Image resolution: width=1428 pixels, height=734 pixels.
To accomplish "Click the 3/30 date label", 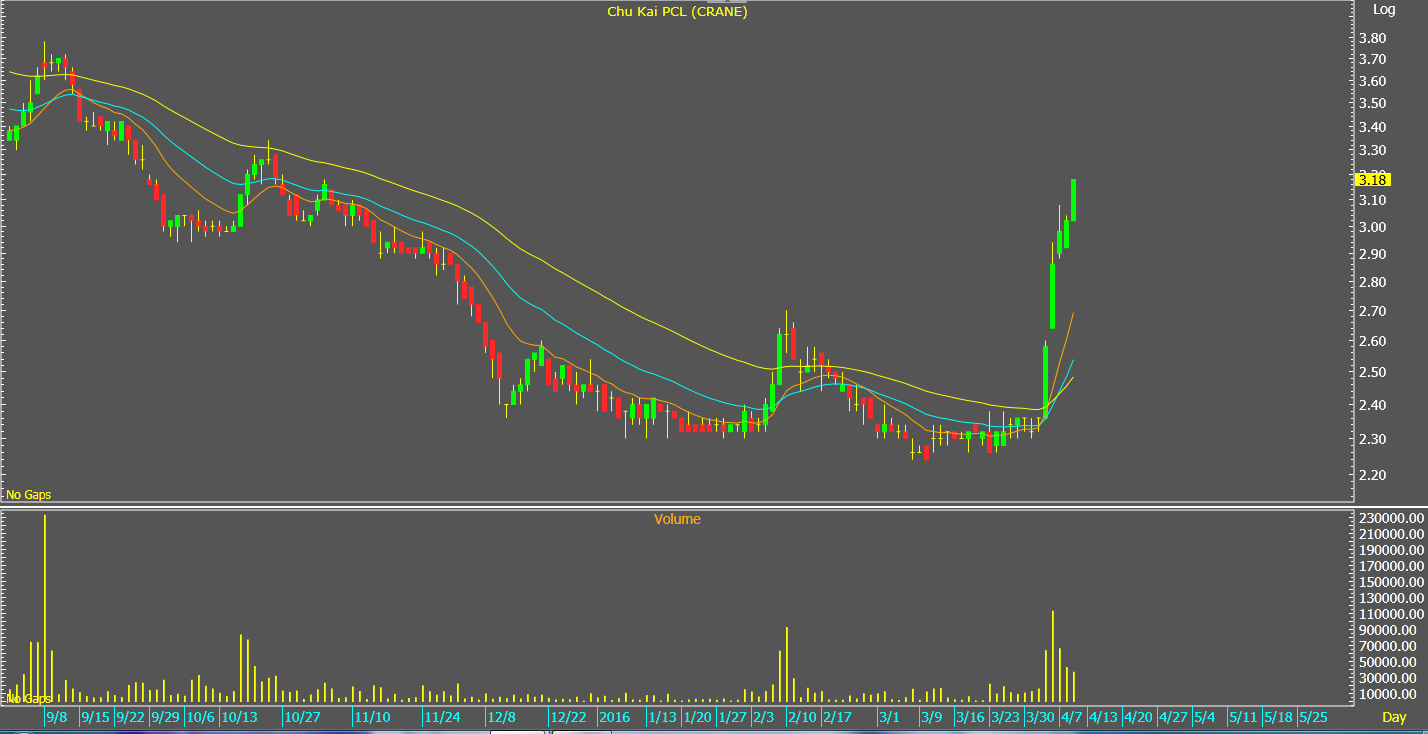I will [x=1041, y=717].
